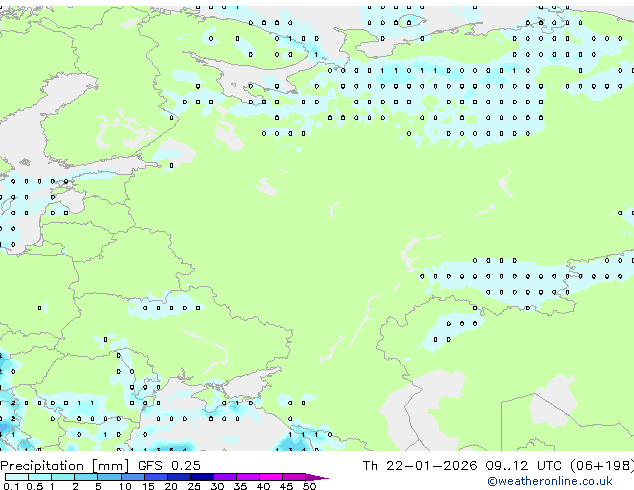Click the legend swatch between 15 and 20
The width and height of the screenshot is (634, 490).
[x=155, y=477]
